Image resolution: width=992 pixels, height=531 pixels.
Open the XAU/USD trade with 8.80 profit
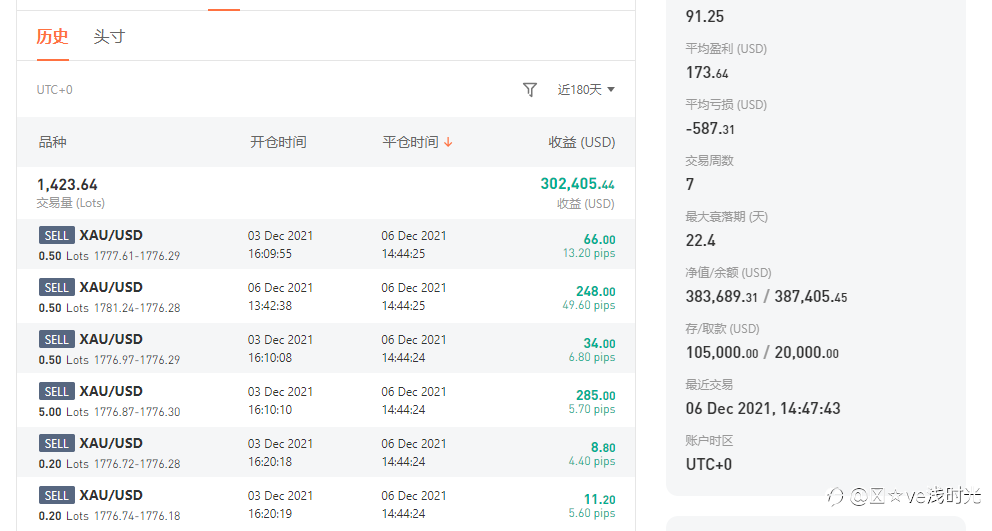pos(111,443)
